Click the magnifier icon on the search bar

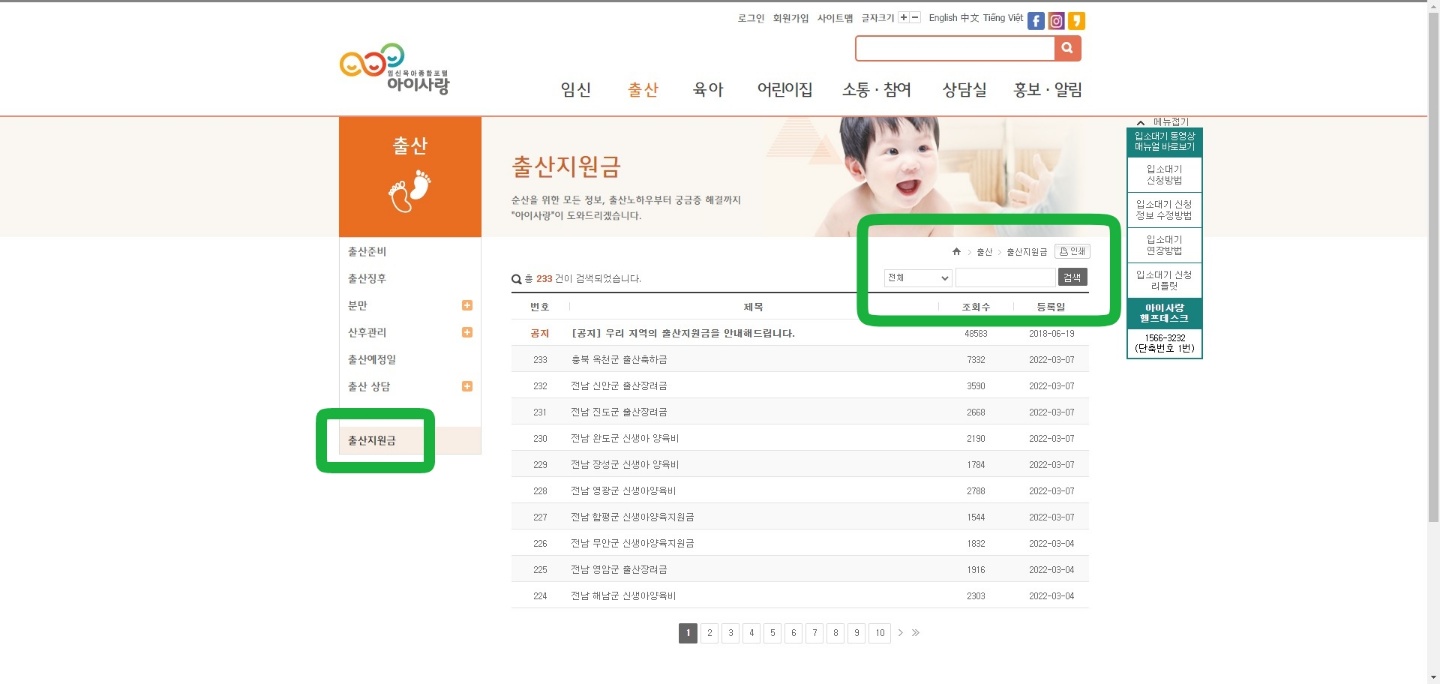[x=1066, y=48]
